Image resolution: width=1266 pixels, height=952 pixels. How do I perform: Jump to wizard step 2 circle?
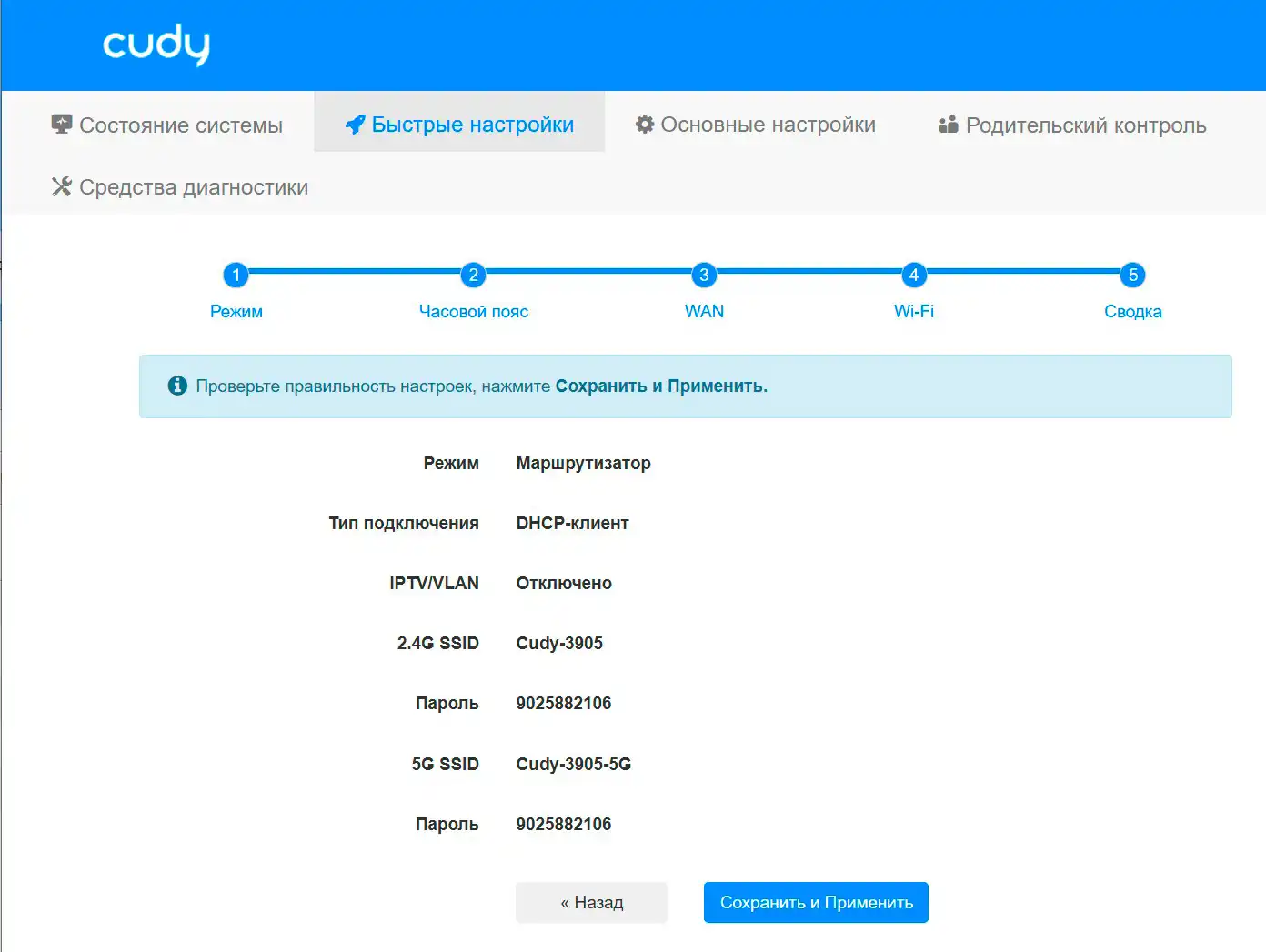[473, 275]
